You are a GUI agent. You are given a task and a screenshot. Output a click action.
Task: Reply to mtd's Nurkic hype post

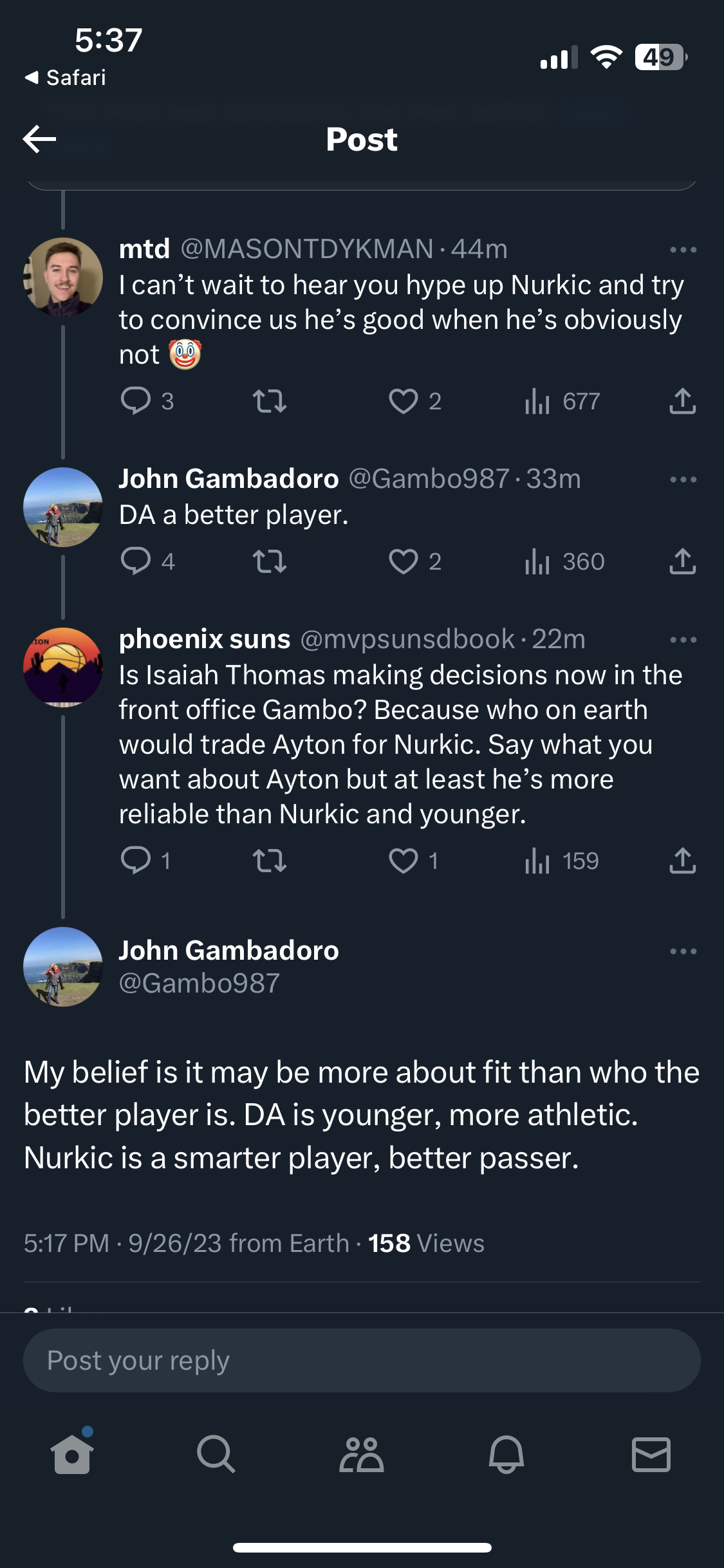136,401
